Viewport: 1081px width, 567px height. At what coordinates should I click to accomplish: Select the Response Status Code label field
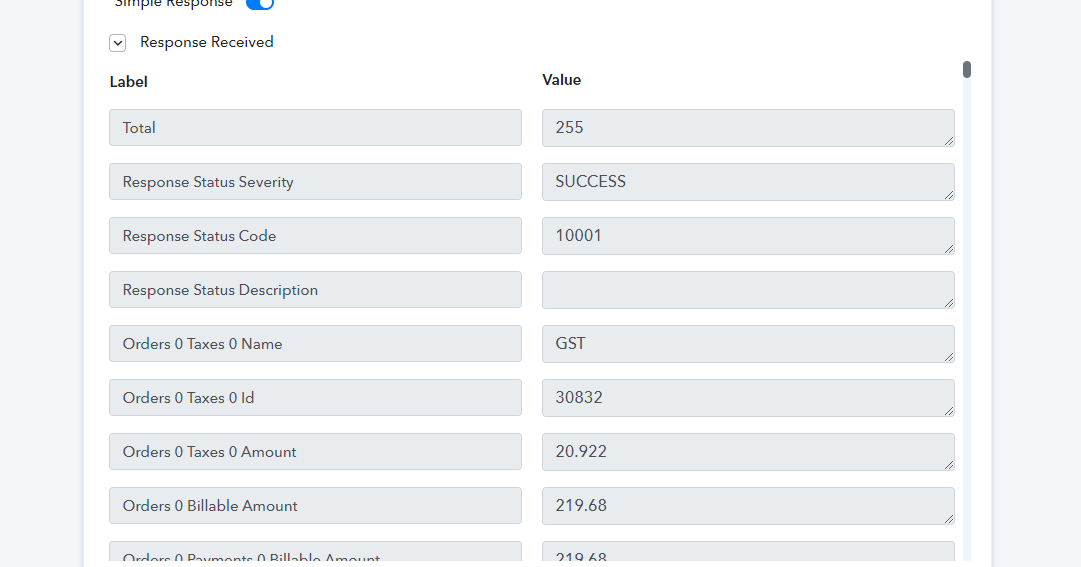pos(315,235)
